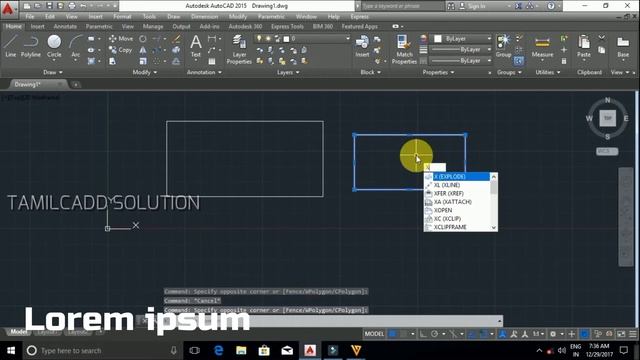The image size is (640, 360).
Task: Click the Help question mark icon
Action: pos(551,6)
